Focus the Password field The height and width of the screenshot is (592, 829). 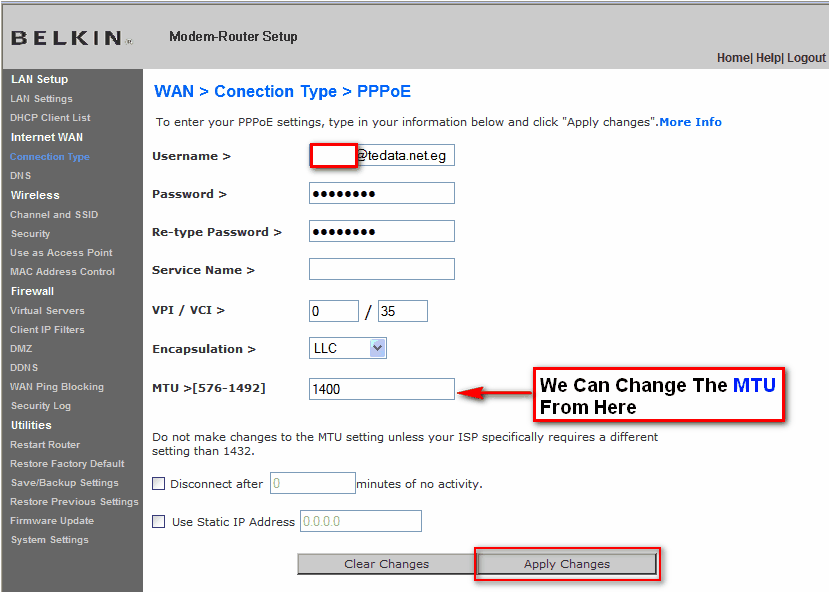[x=382, y=193]
